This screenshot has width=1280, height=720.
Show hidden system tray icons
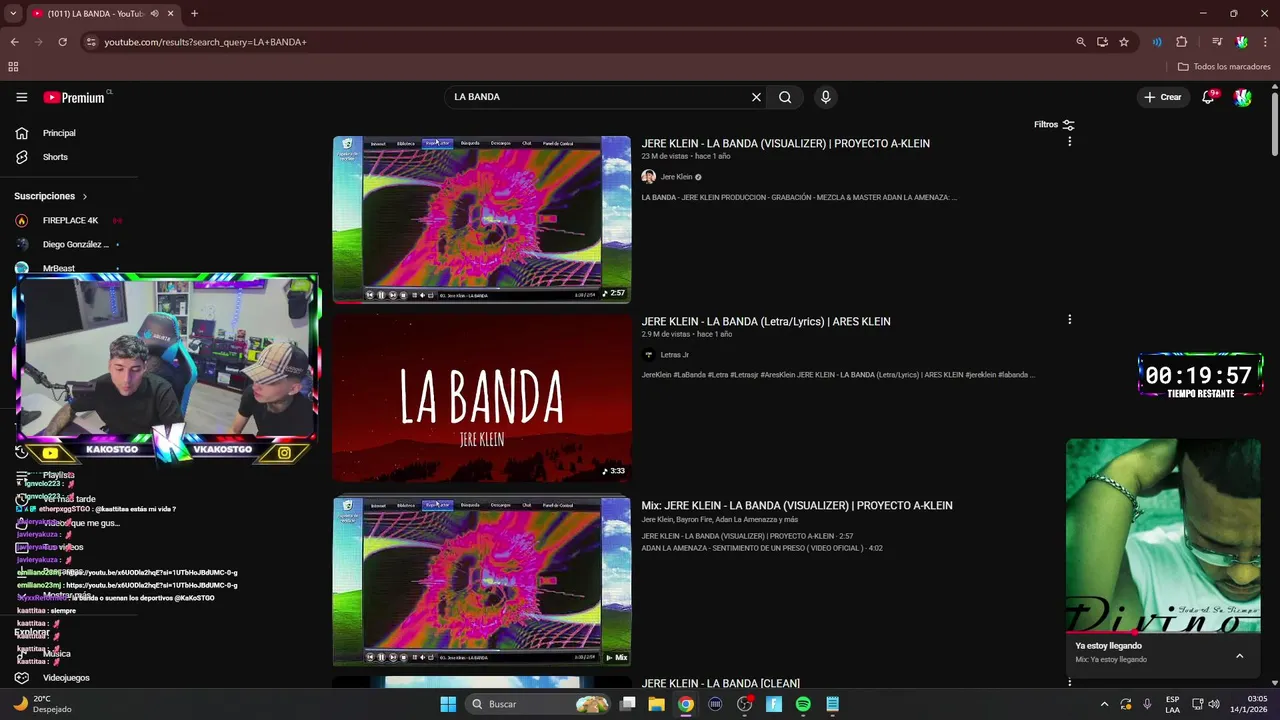tap(1104, 704)
